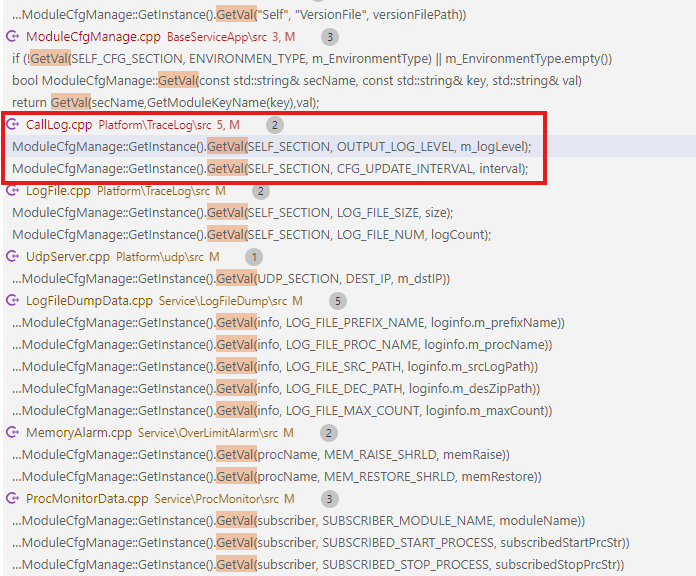Click match count badge 2 for LogFile.cpp
Image resolution: width=696 pixels, height=576 pixels.
pos(261,191)
